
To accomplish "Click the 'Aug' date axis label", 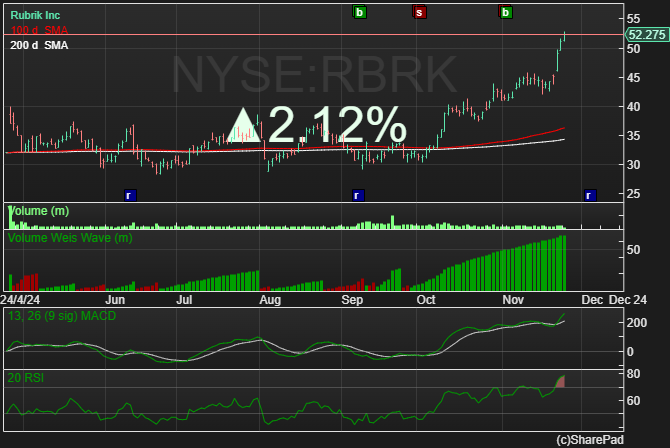I will 270,300.
